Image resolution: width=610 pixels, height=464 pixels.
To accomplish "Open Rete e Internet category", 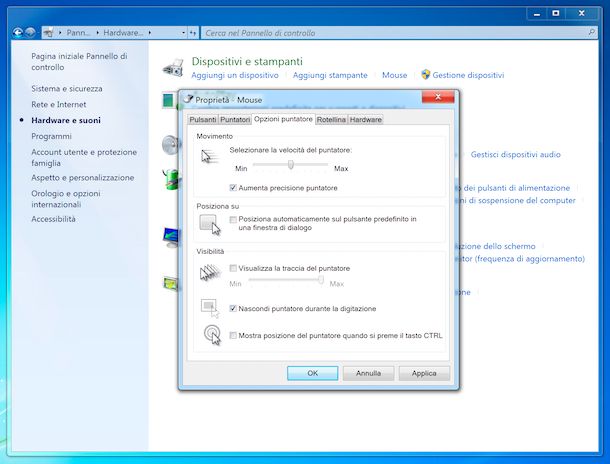I will (59, 105).
